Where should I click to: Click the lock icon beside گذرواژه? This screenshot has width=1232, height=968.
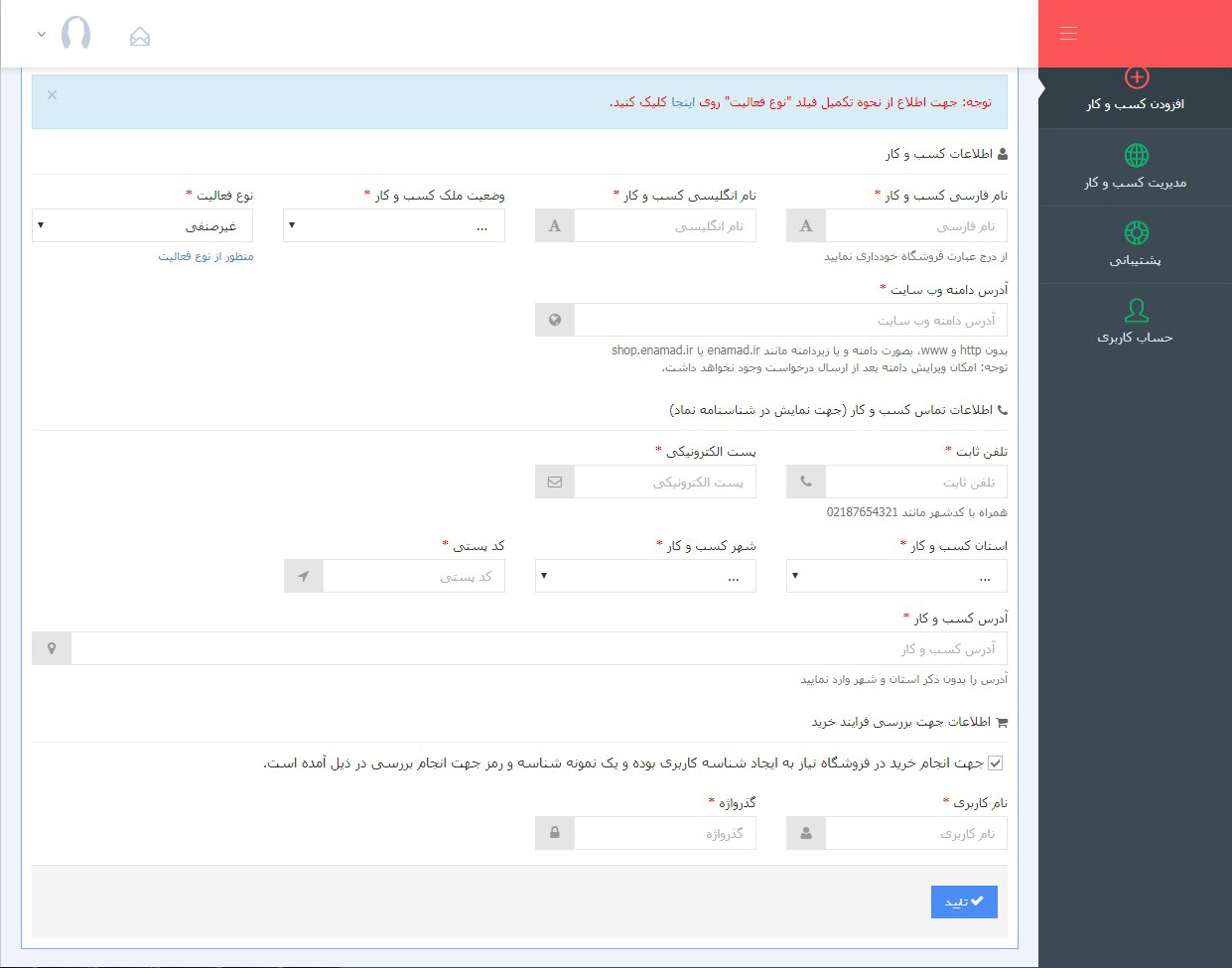555,833
